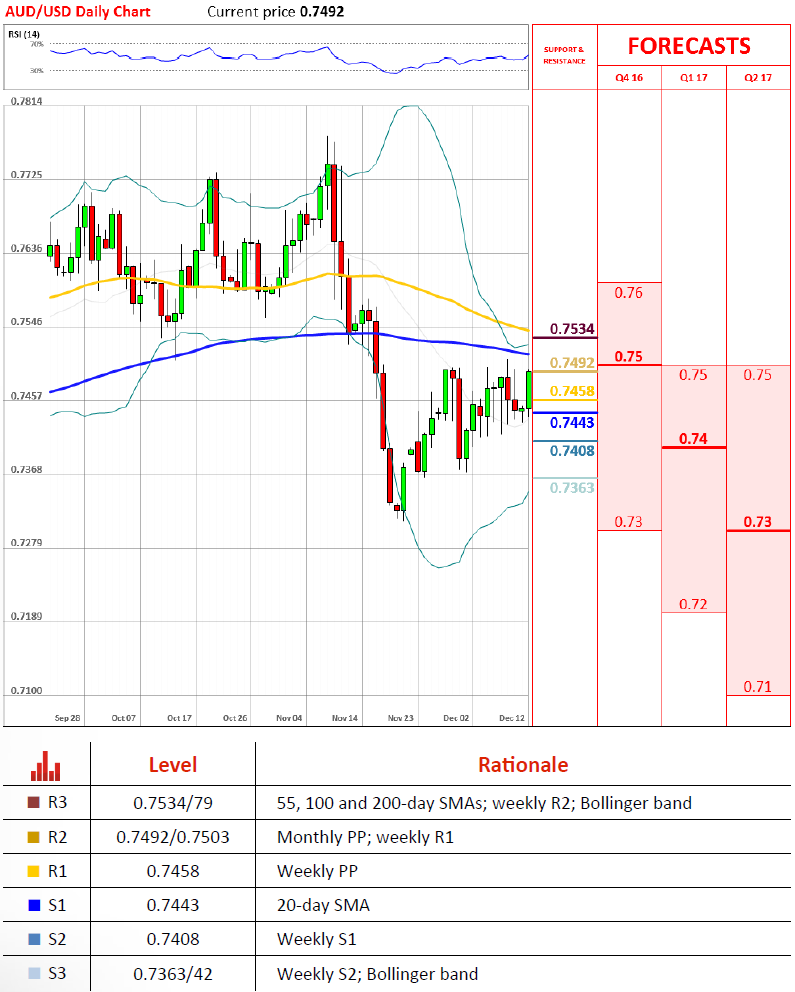
Task: Click the Dec 12 date label
Action: [512, 718]
